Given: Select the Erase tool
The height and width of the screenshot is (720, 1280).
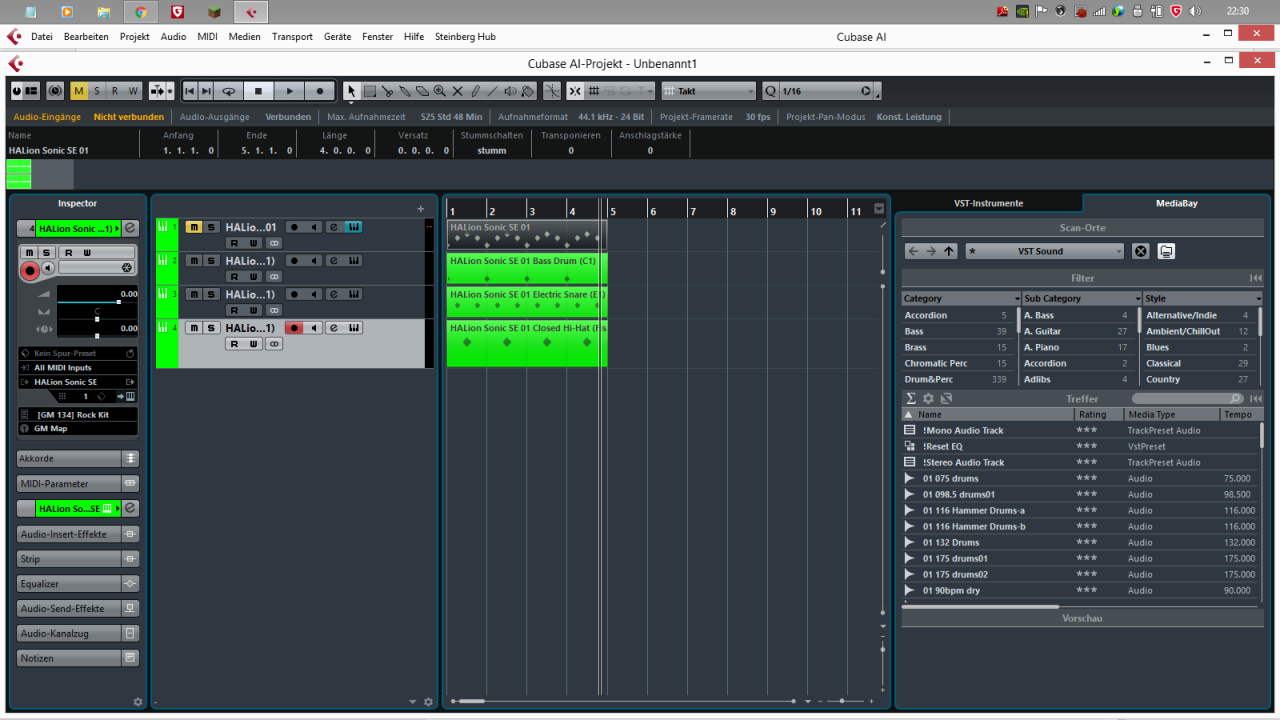Looking at the screenshot, I should click(x=422, y=91).
